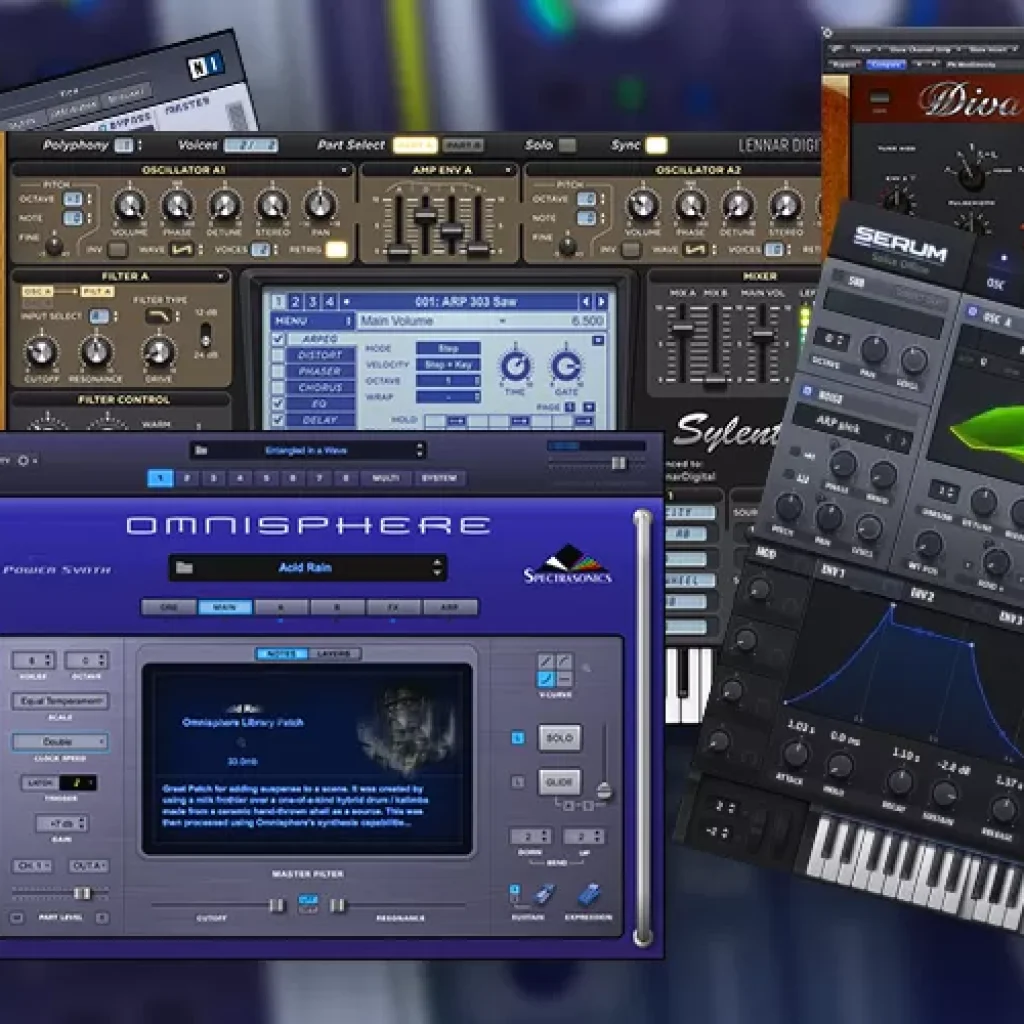Uncheck the DELAY effect checkbox in Sylenth1
The height and width of the screenshot is (1024, 1024).
pos(279,420)
